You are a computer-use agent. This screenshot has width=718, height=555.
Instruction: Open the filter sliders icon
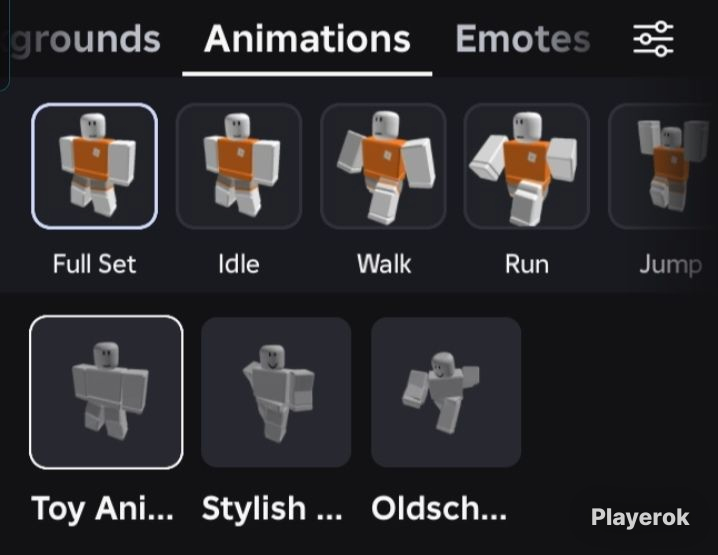point(653,39)
